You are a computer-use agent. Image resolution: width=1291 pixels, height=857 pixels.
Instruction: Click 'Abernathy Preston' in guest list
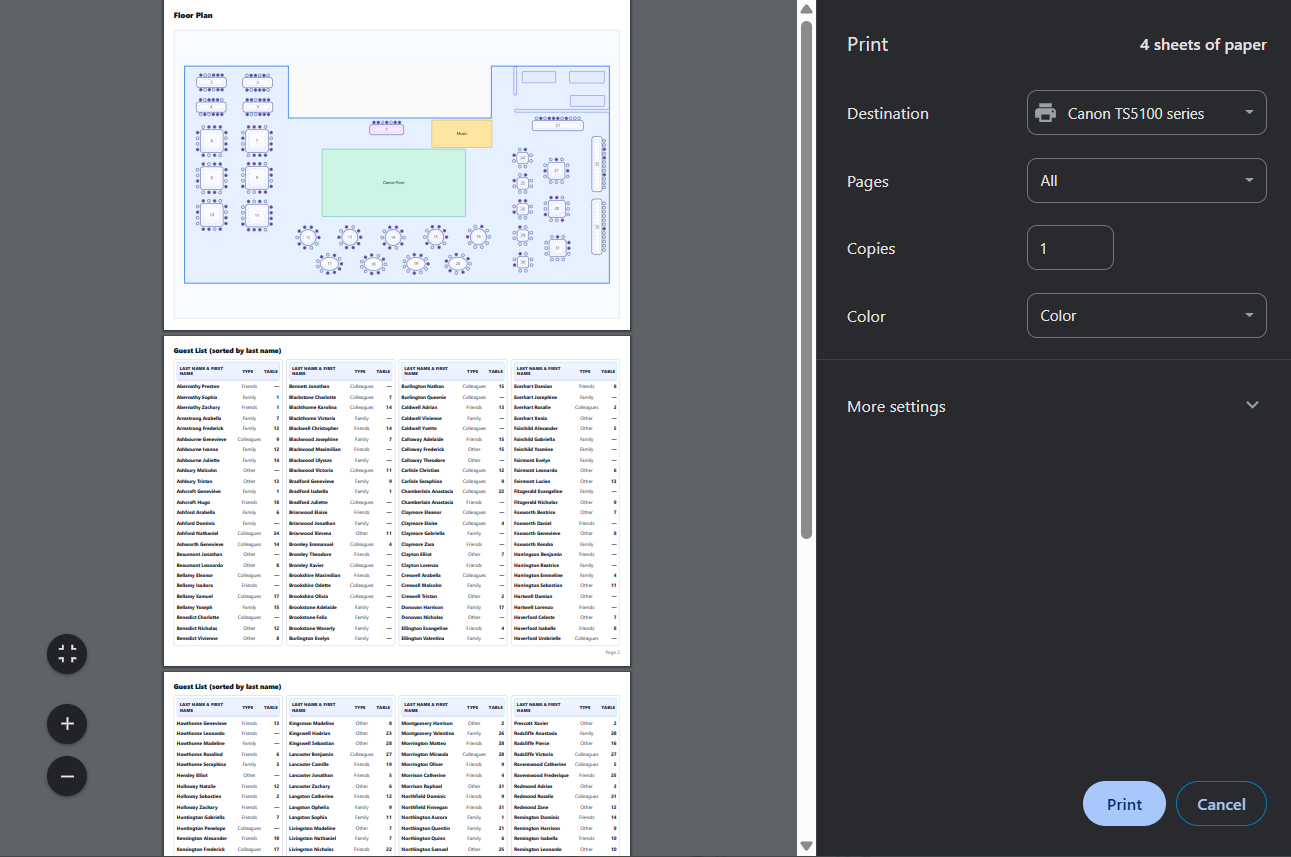pos(198,386)
